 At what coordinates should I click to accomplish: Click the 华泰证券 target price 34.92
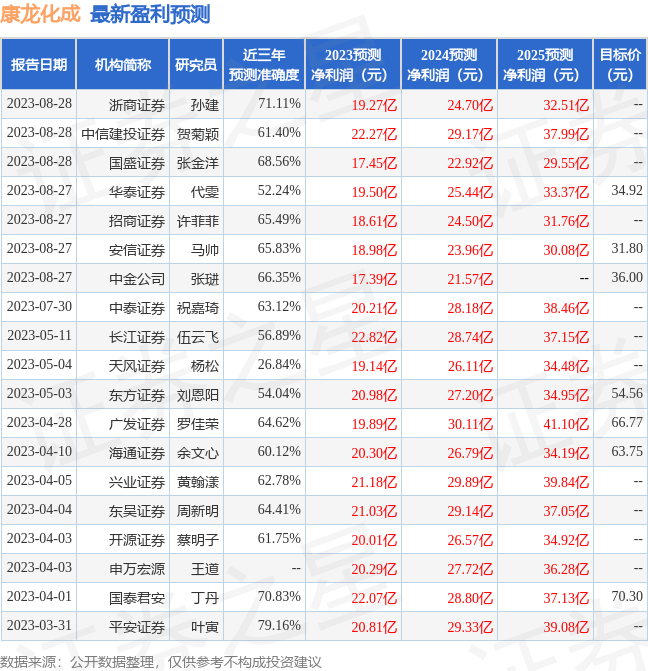click(627, 190)
